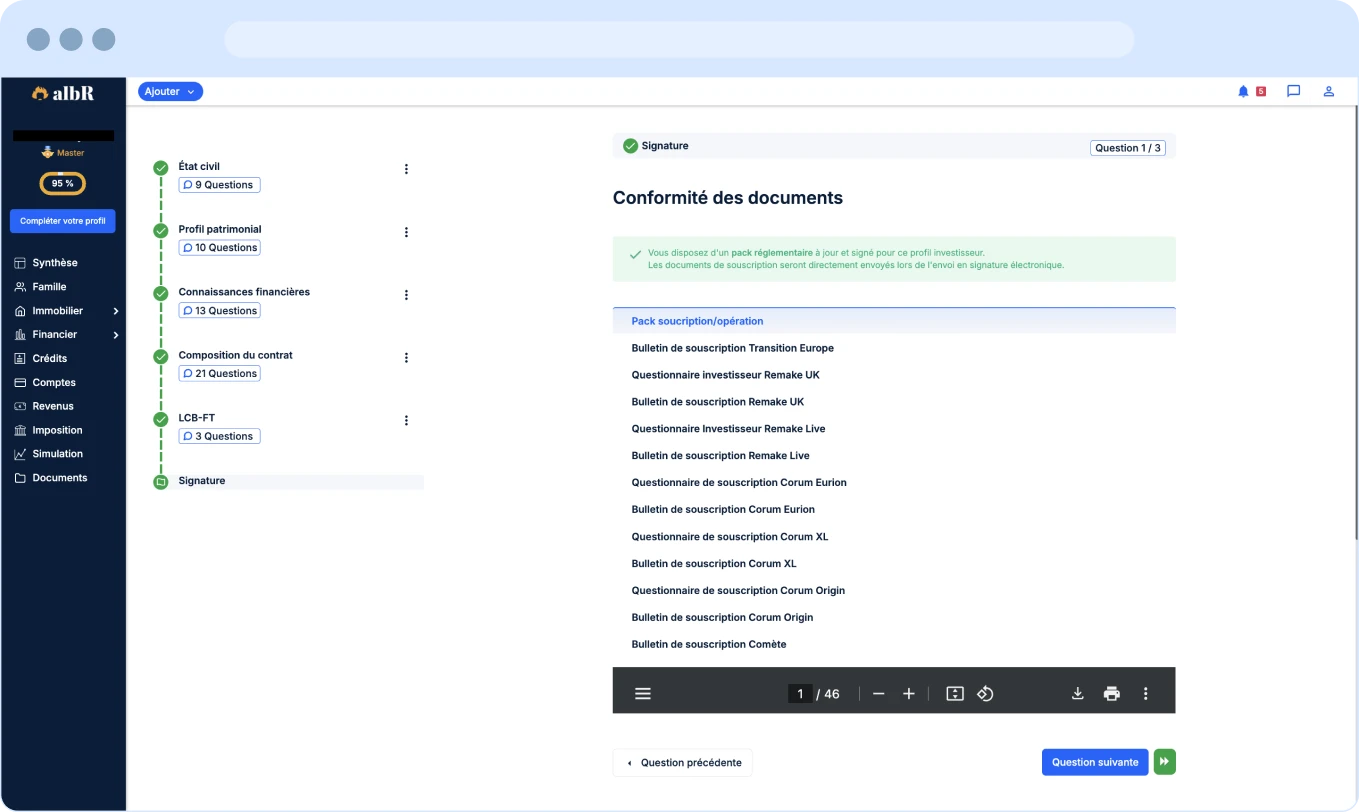Open the PDF viewer sidebar menu
The image size is (1360, 812).
643,693
